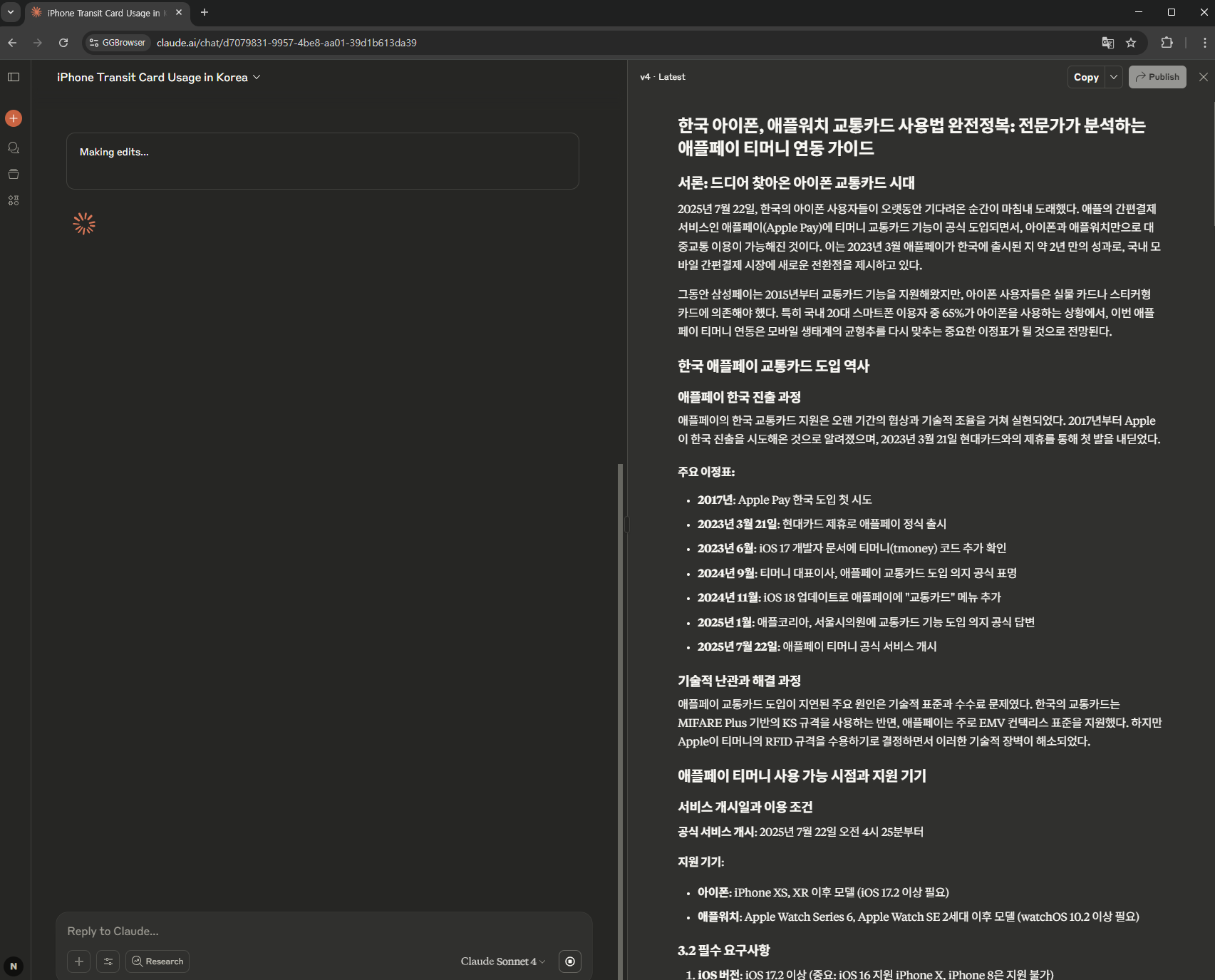Screen dimensions: 1215x980
Task: Click the '애플페이 한국 진출 과정' subheading
Action: tap(740, 397)
